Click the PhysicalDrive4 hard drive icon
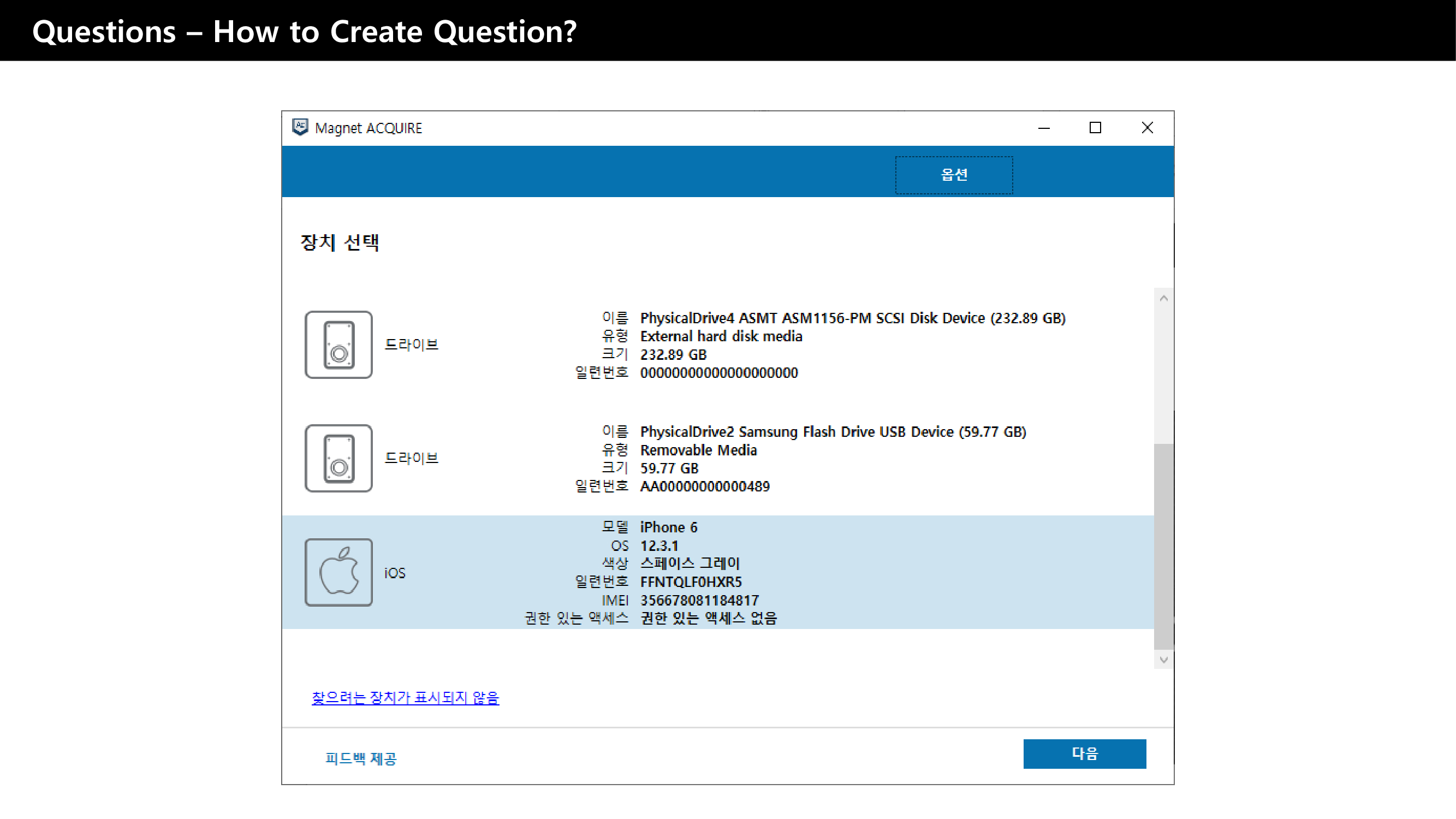Image resolution: width=1456 pixels, height=819 pixels. pyautogui.click(x=338, y=344)
